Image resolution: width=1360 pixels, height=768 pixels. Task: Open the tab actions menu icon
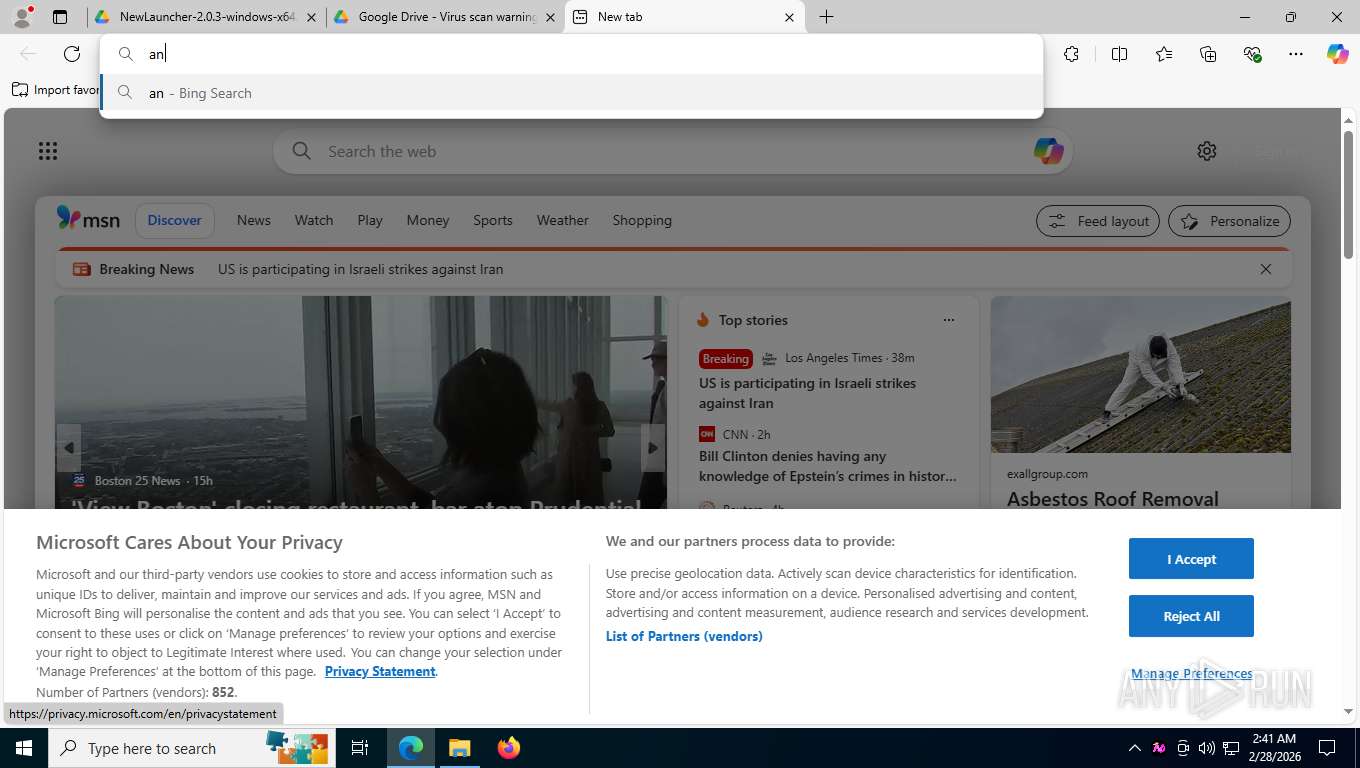tap(60, 17)
